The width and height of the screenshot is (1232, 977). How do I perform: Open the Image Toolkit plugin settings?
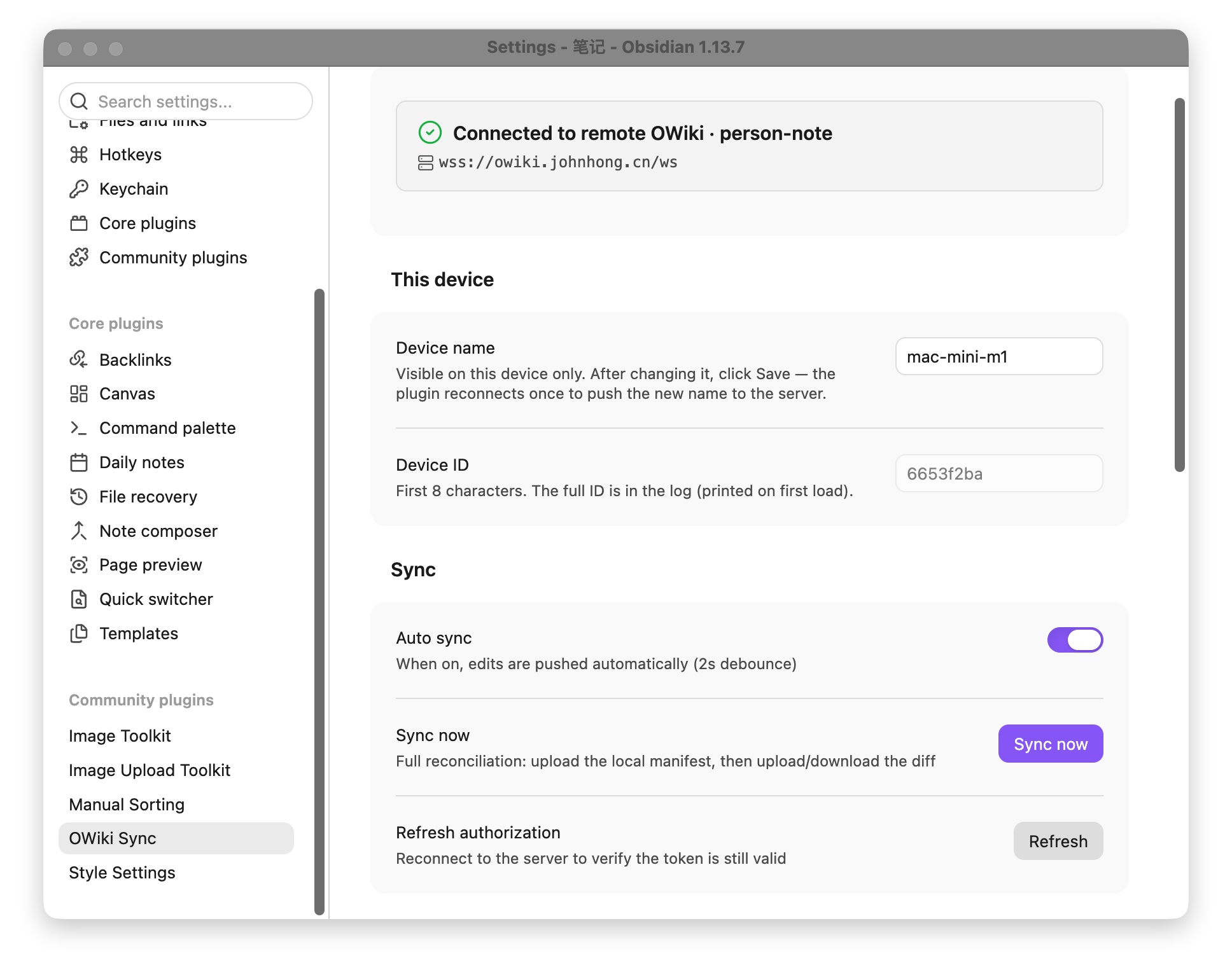(x=176, y=736)
